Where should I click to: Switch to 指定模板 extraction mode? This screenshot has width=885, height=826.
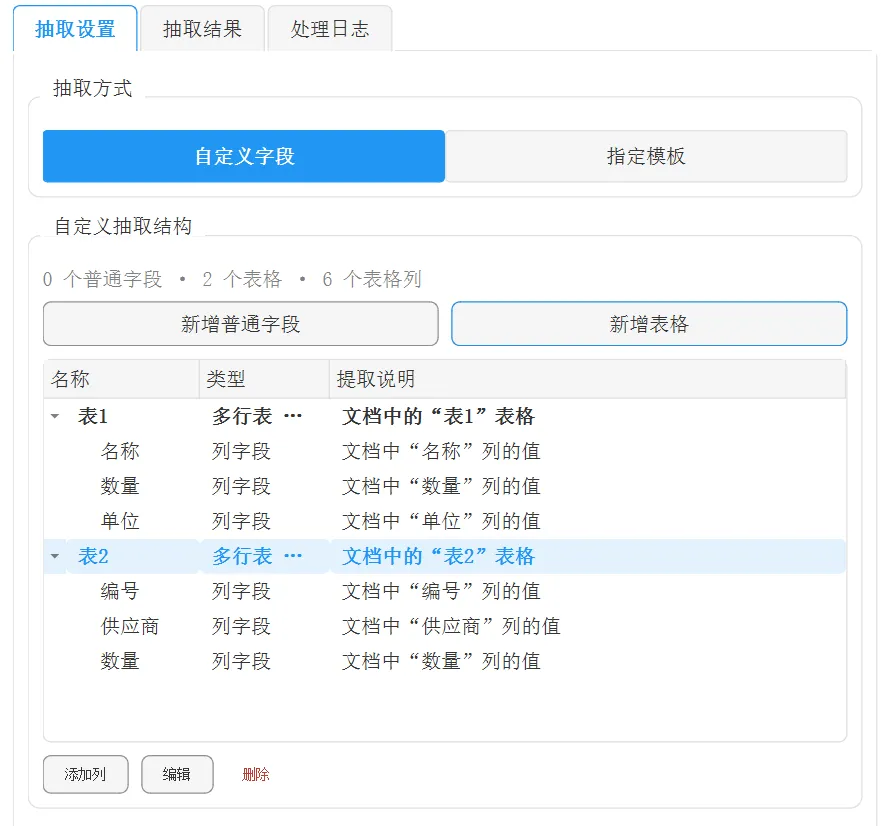pyautogui.click(x=646, y=156)
